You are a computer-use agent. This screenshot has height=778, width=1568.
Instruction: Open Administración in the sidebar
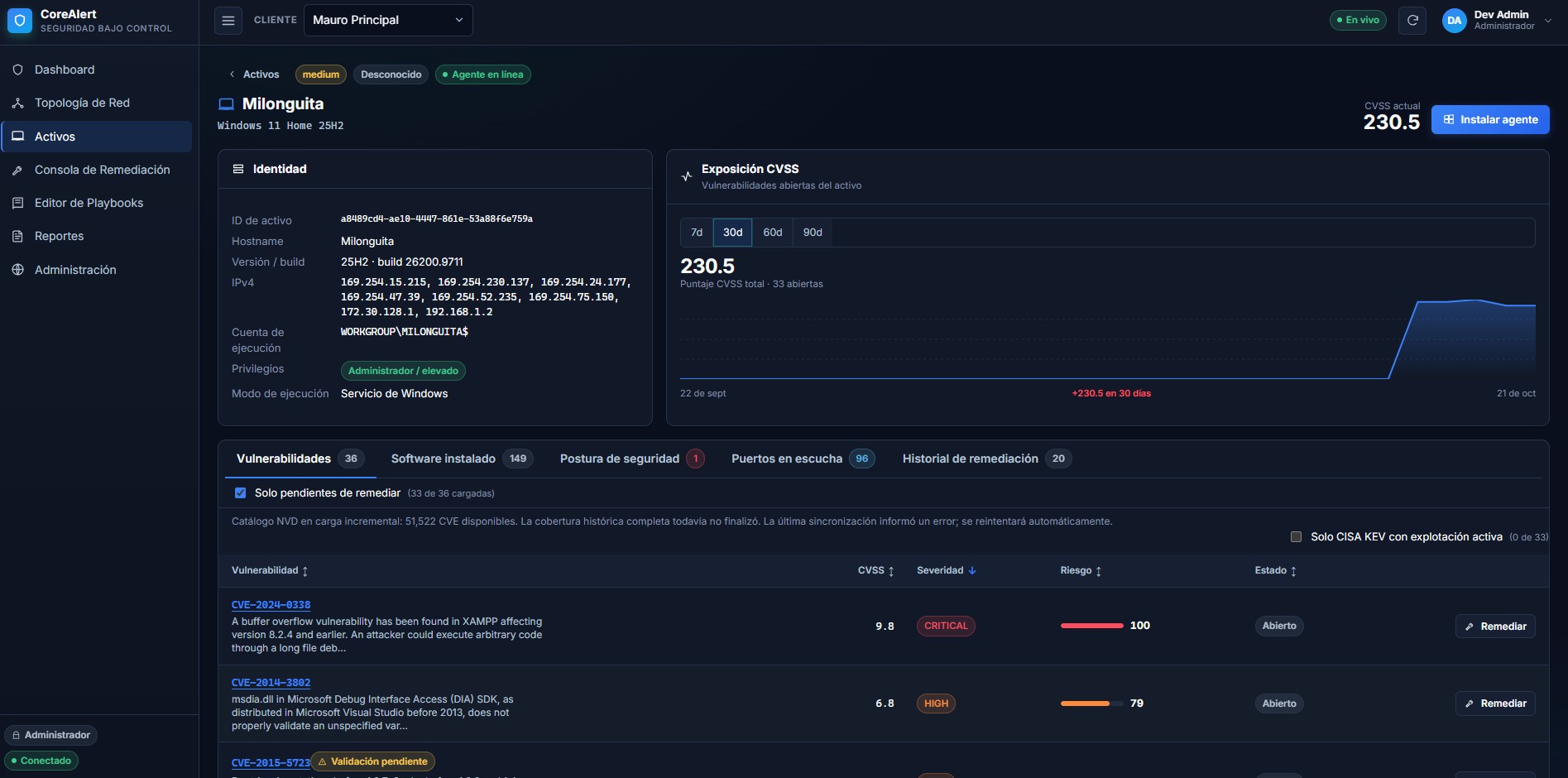click(97, 270)
